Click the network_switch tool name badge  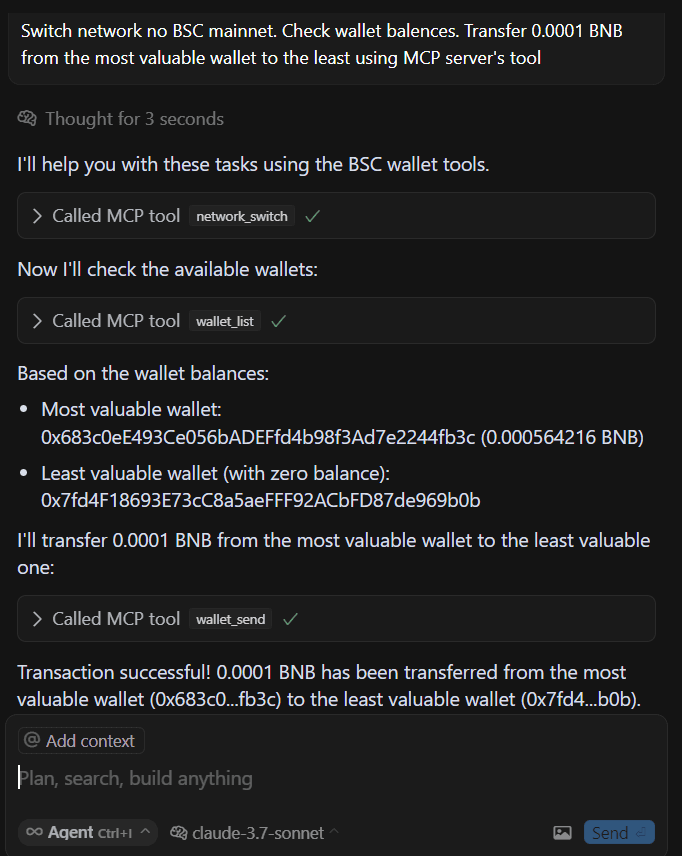tap(242, 216)
